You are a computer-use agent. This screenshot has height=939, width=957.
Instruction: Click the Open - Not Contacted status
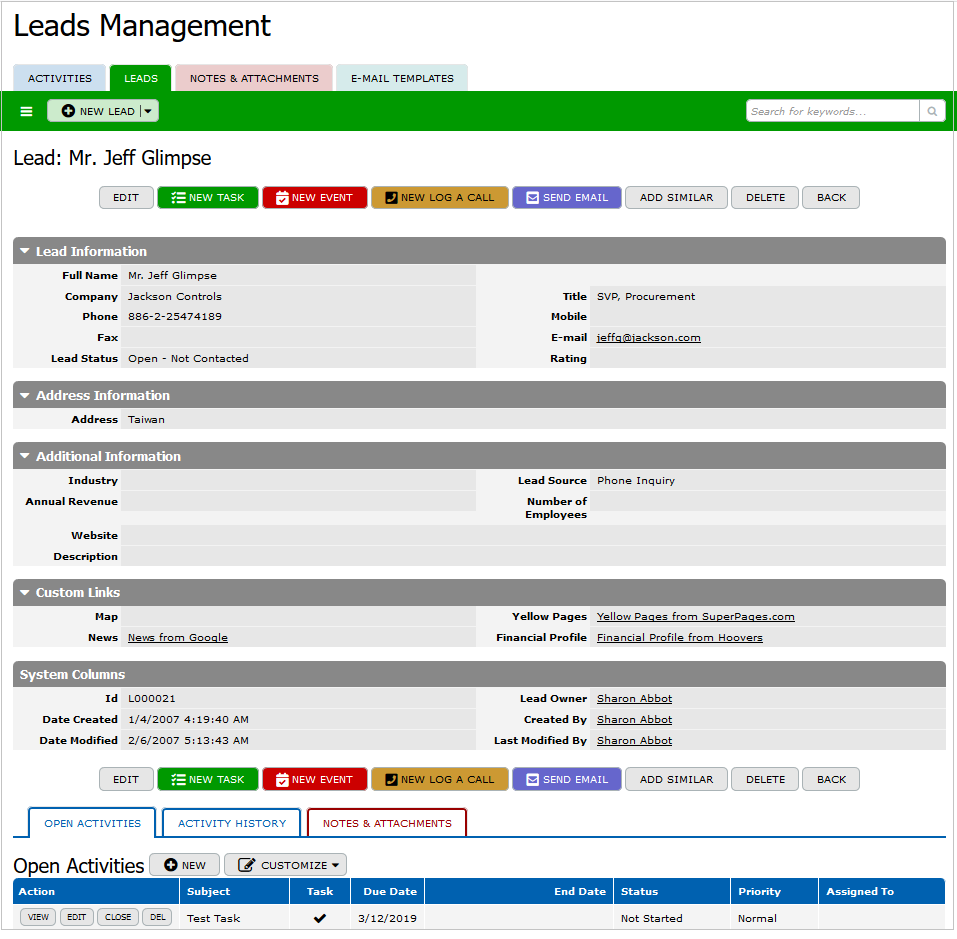pos(189,359)
